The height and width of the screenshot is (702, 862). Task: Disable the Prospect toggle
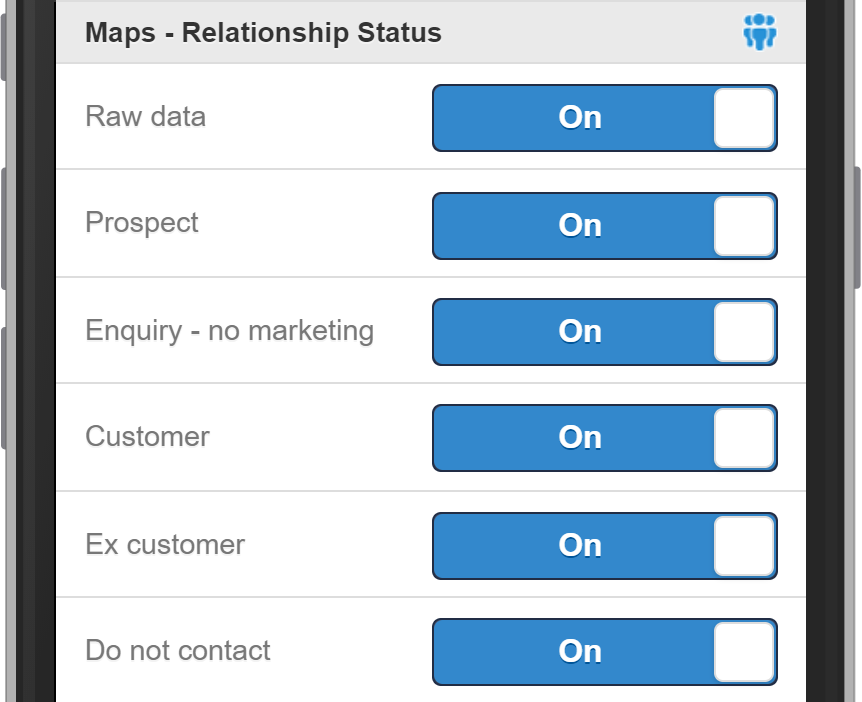(x=604, y=226)
